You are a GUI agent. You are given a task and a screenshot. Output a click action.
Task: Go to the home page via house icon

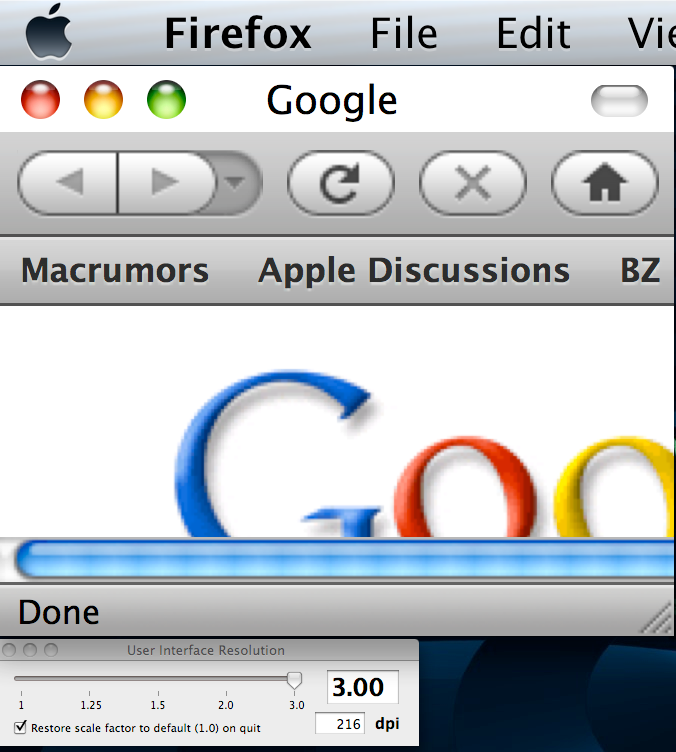pos(605,182)
